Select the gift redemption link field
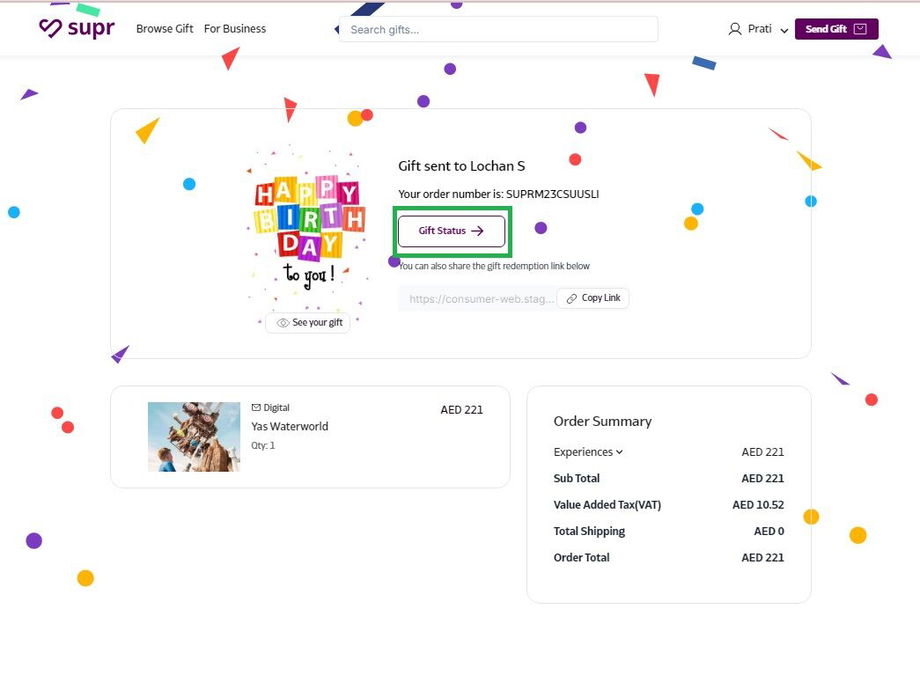The image size is (920, 675). [480, 298]
